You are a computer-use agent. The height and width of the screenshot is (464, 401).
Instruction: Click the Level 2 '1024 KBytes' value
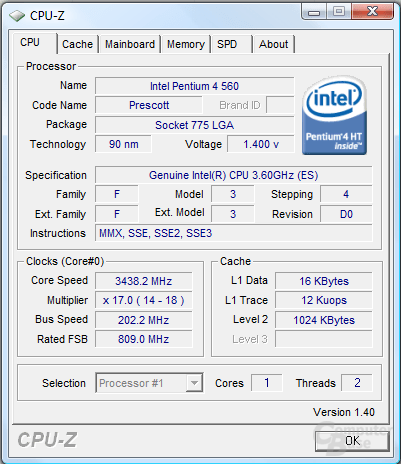click(x=324, y=320)
